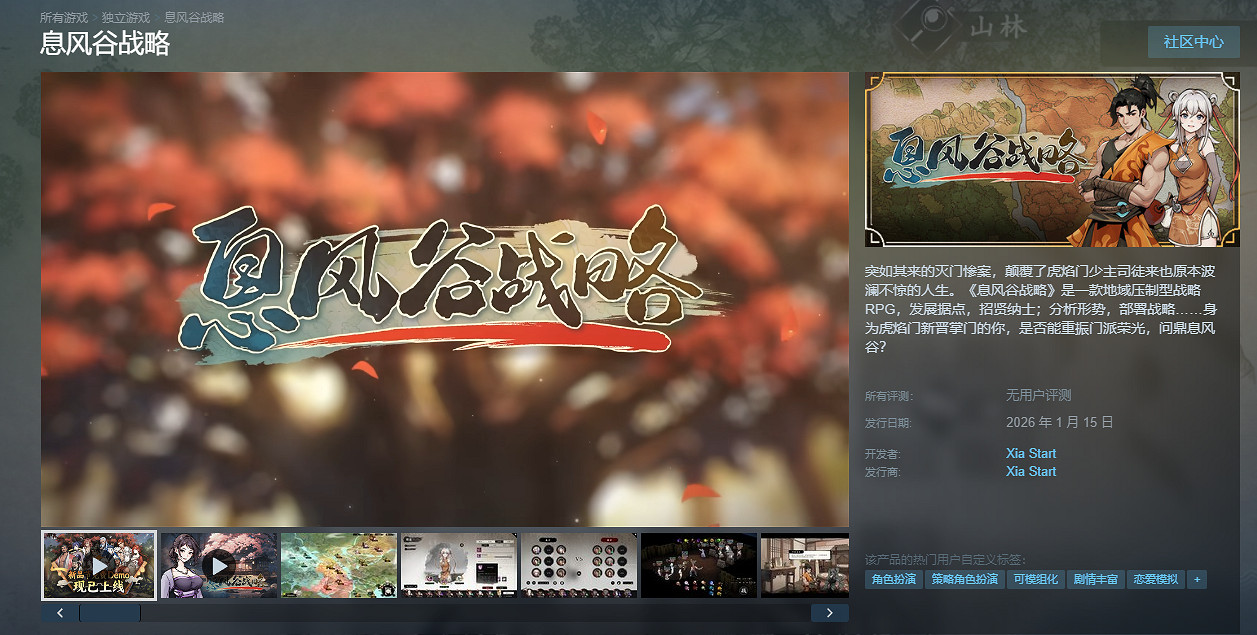Select the 策略角色扮演 tag

coord(967,579)
